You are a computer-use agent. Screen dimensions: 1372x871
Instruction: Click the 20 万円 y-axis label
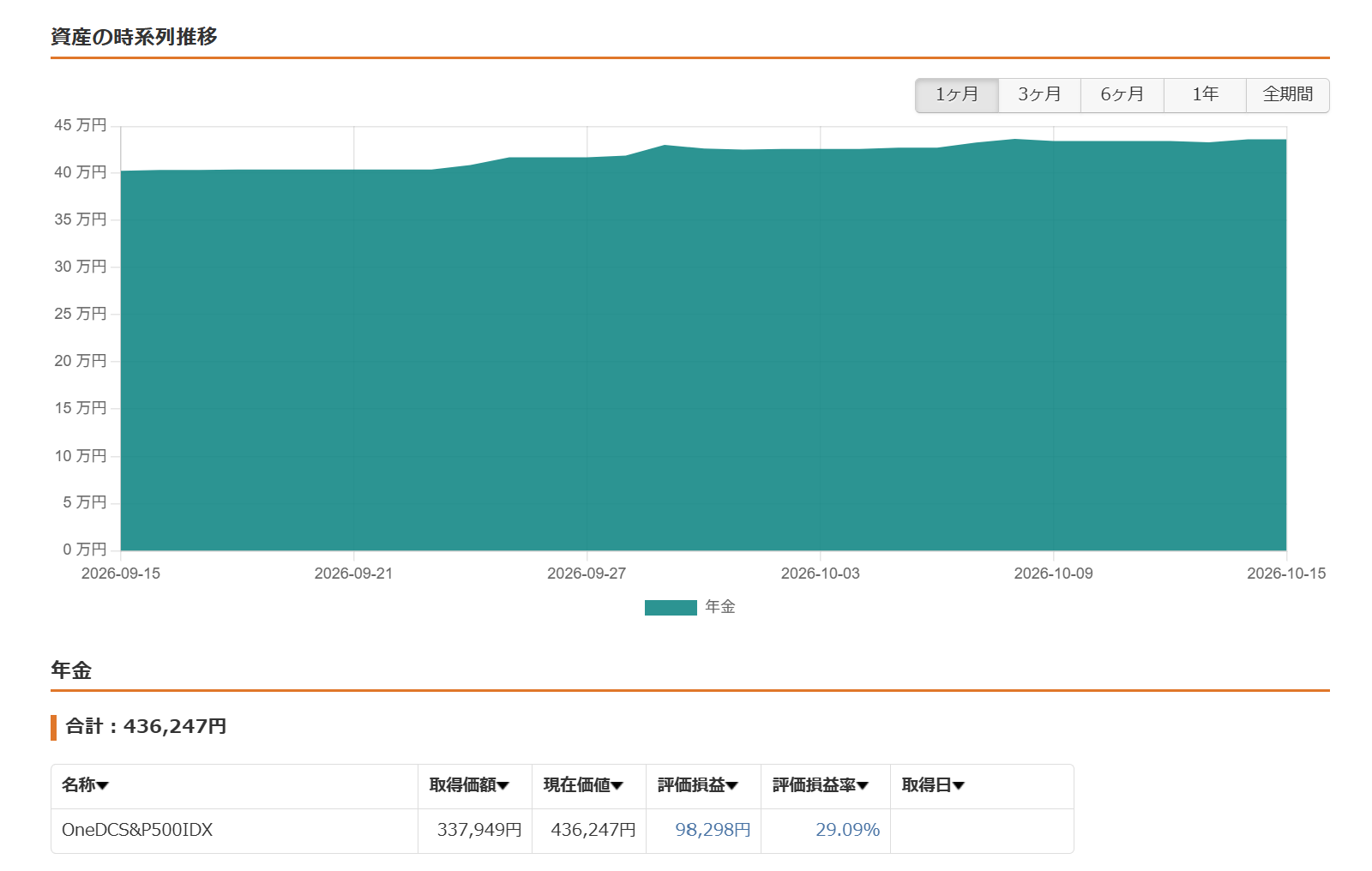point(81,361)
